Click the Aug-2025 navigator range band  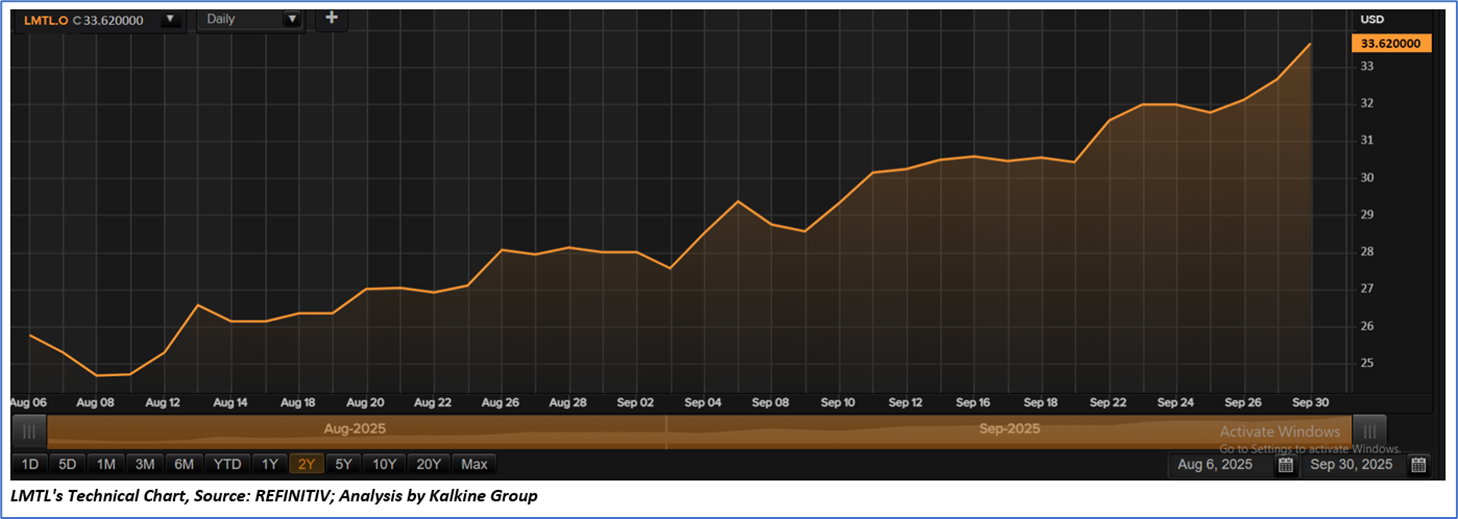[355, 431]
